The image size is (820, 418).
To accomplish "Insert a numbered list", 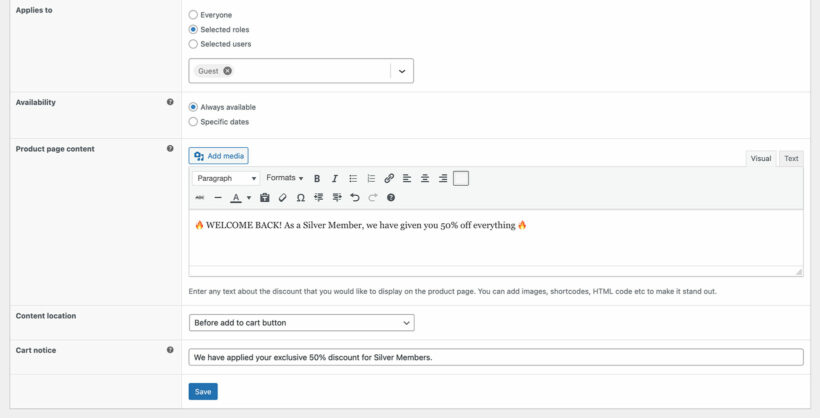I will click(x=371, y=178).
